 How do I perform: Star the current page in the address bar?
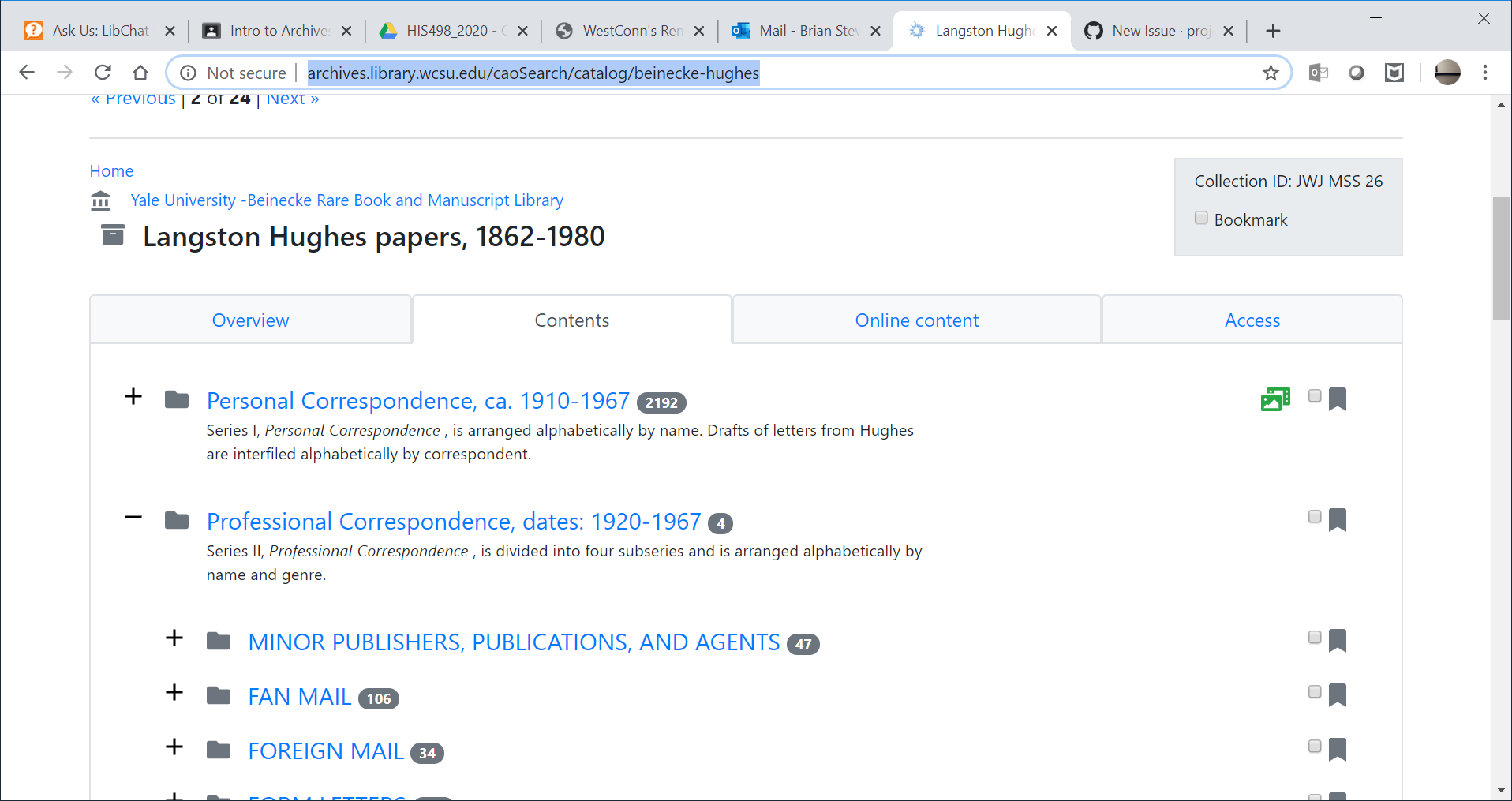[1271, 73]
